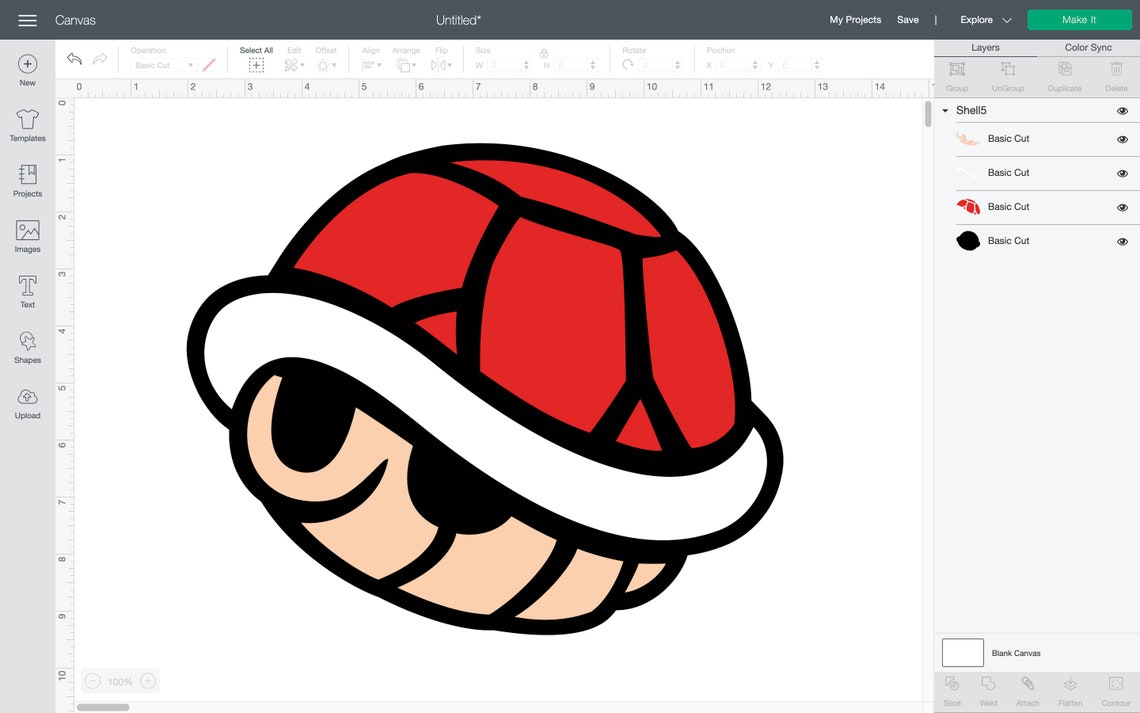Click the Save link
The width and height of the screenshot is (1140, 713).
(x=908, y=19)
